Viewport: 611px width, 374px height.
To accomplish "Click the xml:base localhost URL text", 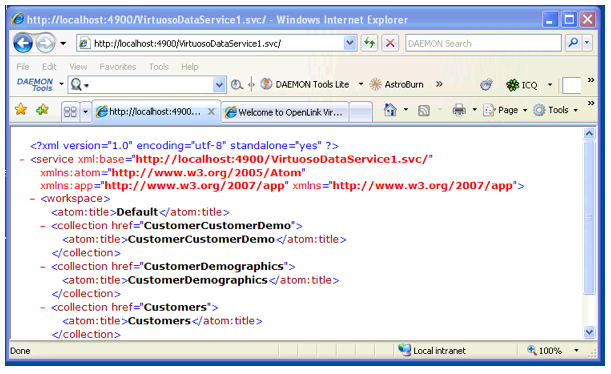I will pyautogui.click(x=282, y=159).
